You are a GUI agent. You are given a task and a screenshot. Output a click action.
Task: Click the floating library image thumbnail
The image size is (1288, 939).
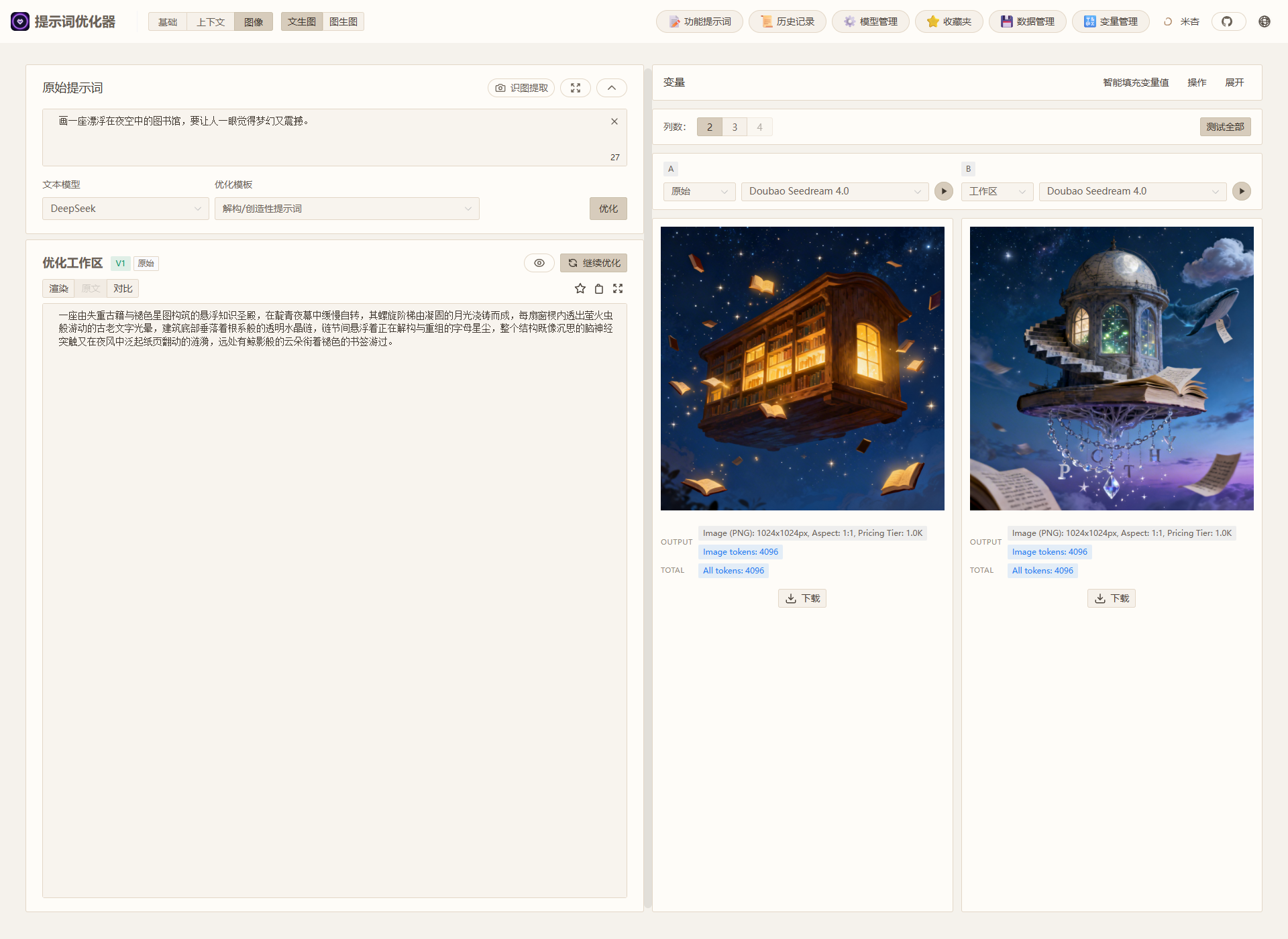coord(802,368)
